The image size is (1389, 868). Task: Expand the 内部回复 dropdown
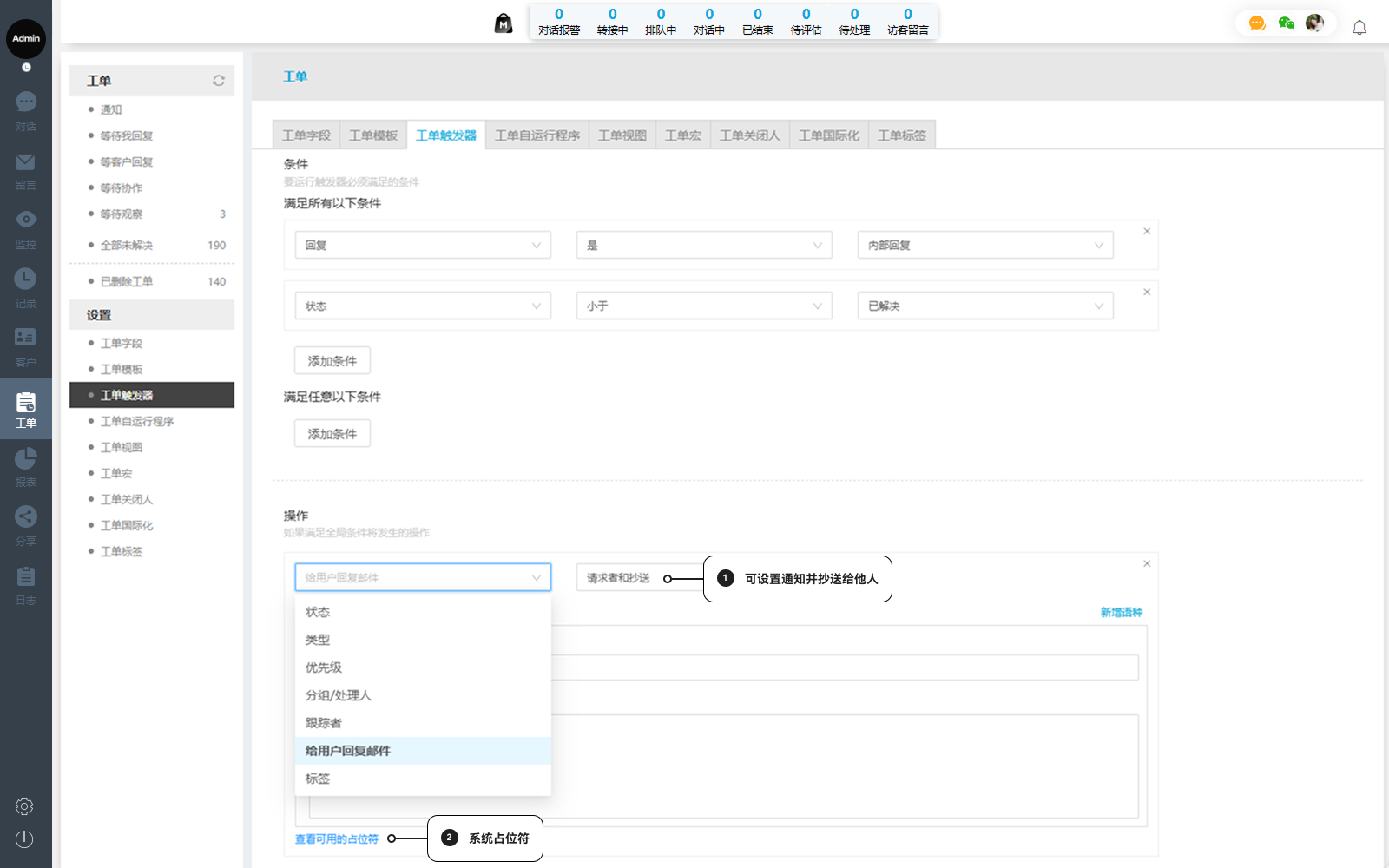click(984, 246)
